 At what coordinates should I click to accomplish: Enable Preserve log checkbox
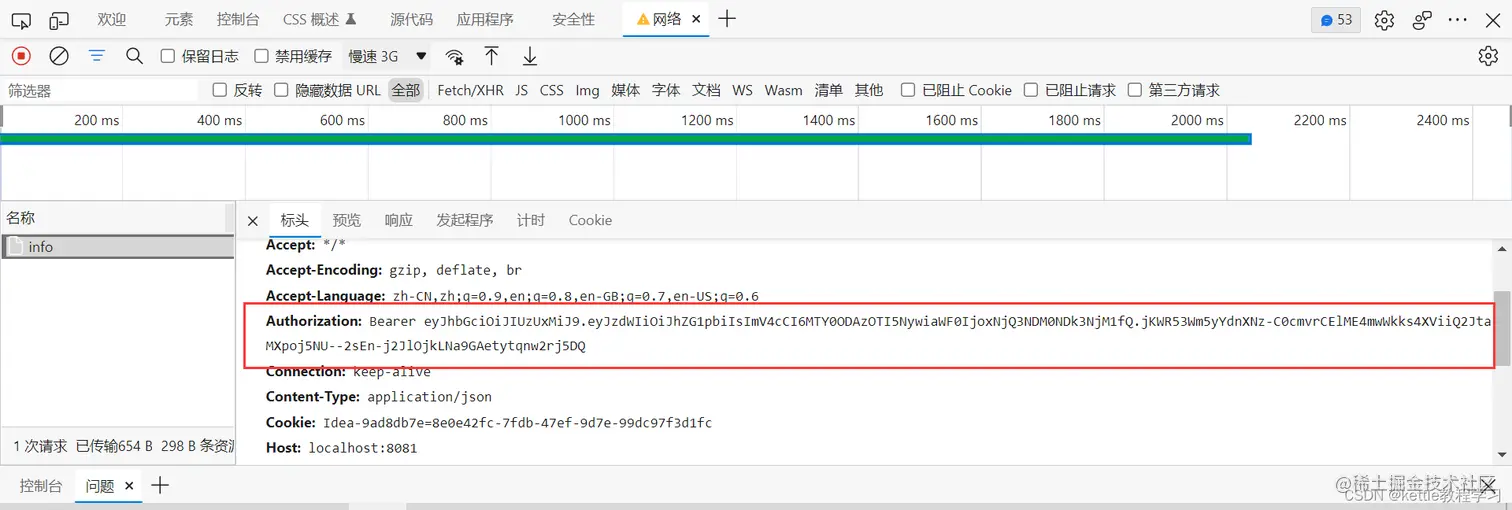[168, 56]
